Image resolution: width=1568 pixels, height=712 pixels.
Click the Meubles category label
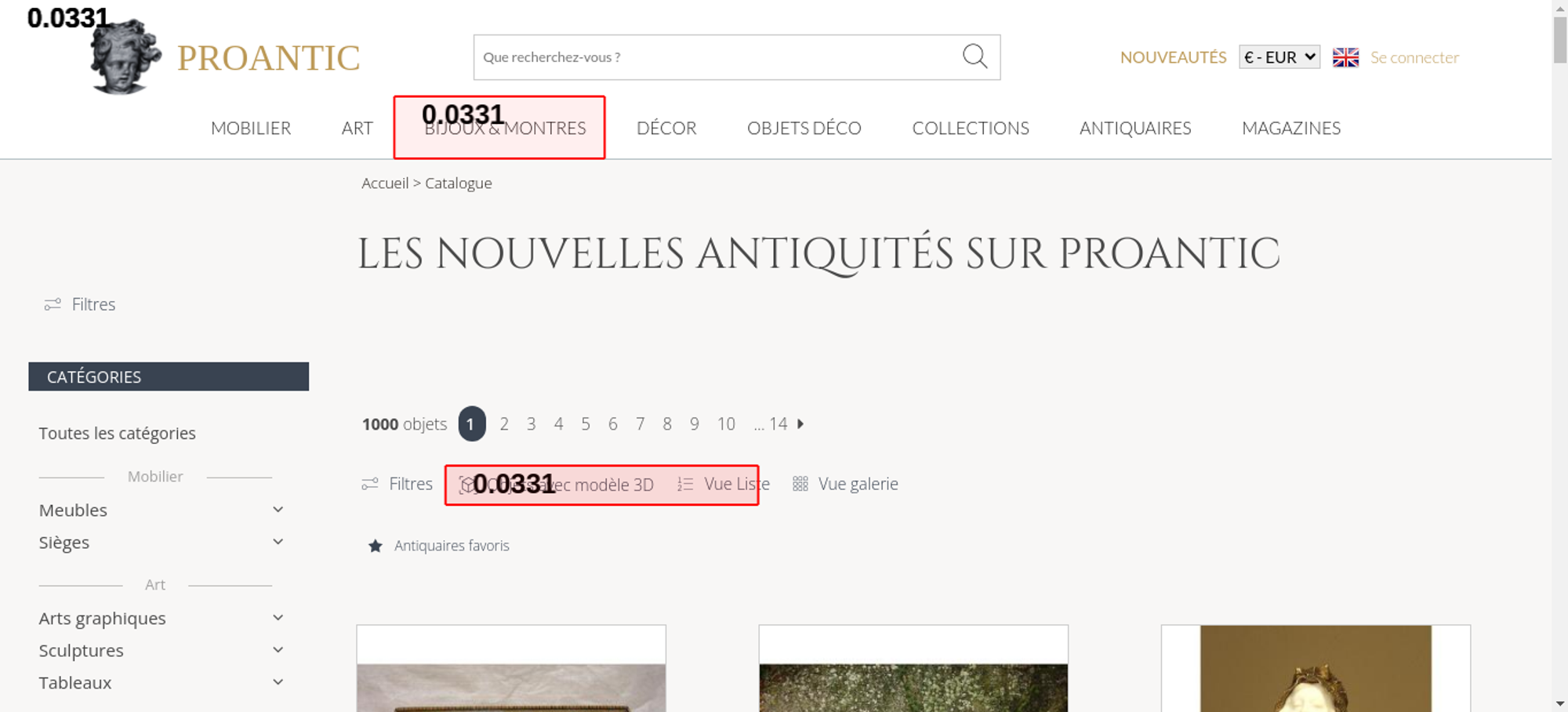coord(73,510)
